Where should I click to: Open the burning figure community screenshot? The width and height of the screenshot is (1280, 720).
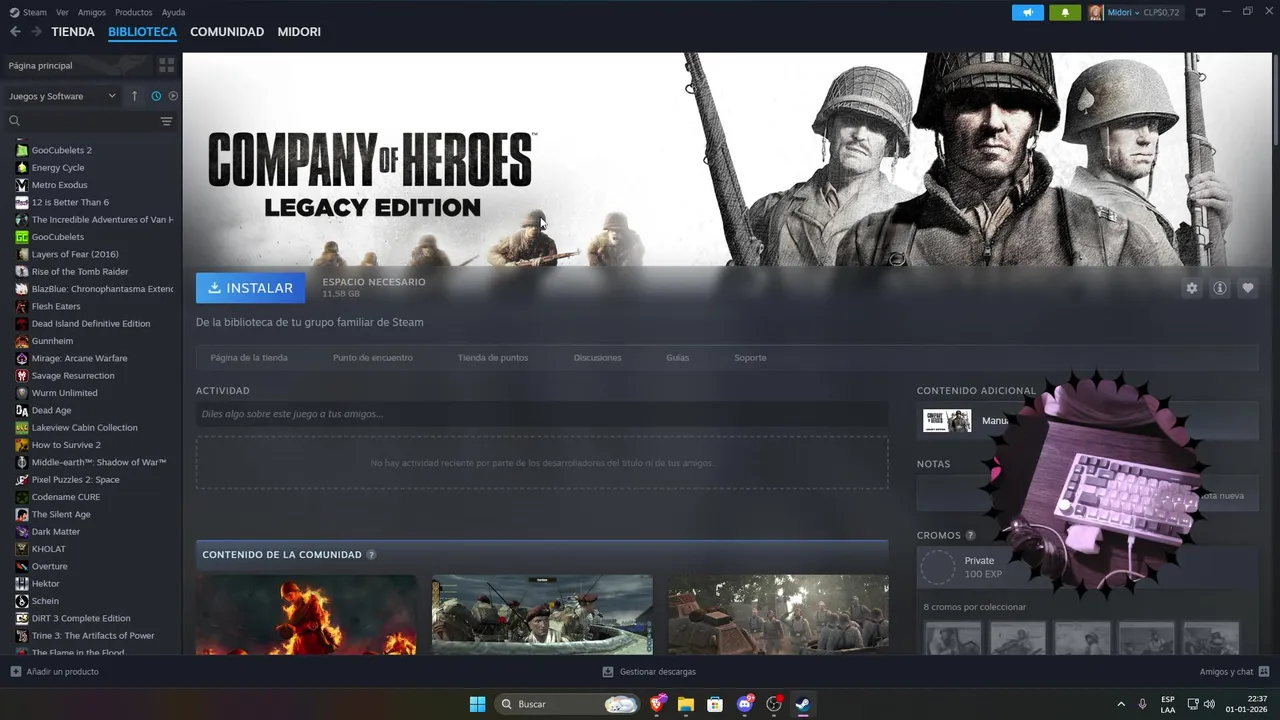click(x=306, y=614)
